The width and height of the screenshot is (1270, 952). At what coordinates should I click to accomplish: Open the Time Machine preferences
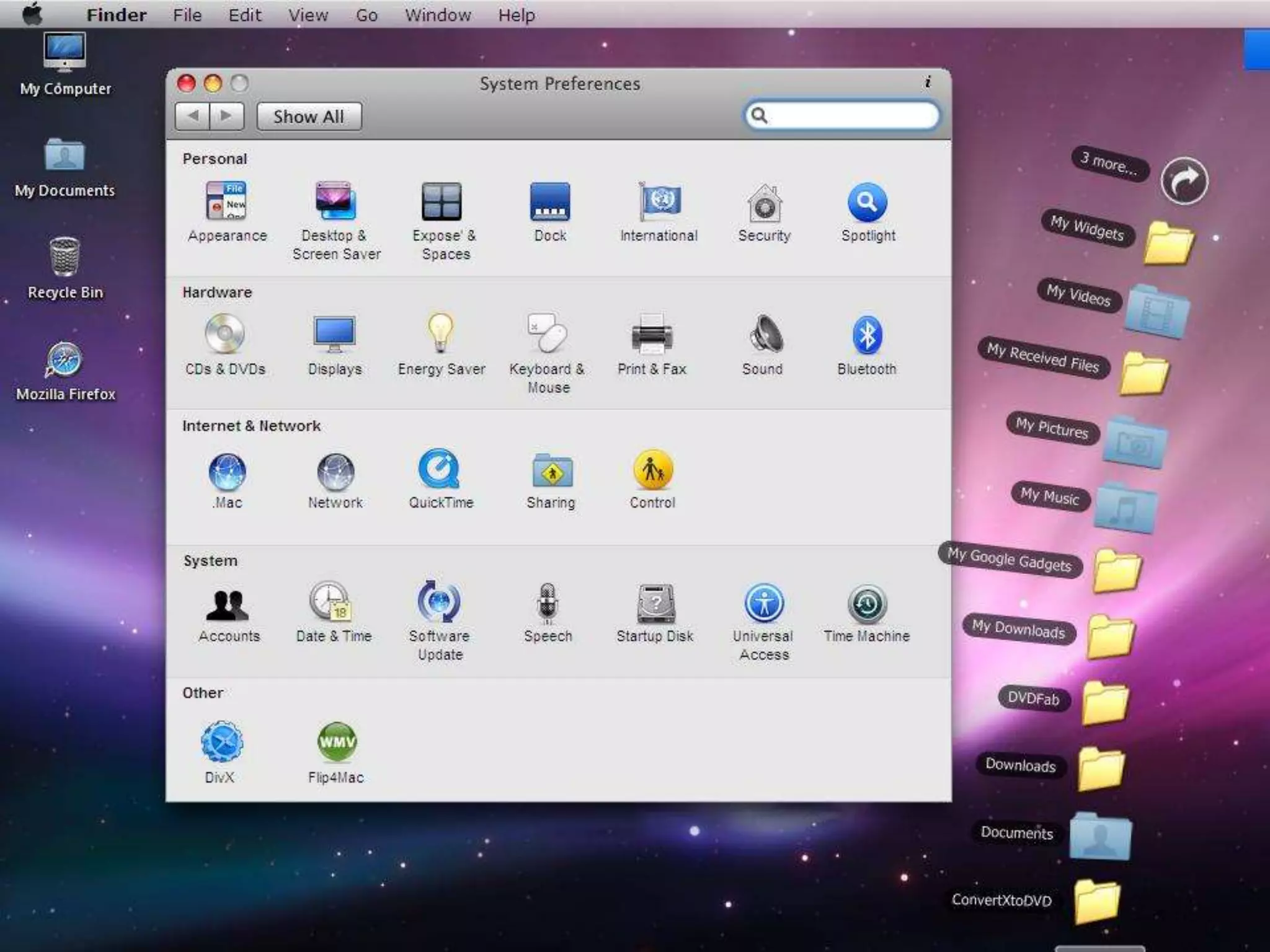[x=866, y=604]
